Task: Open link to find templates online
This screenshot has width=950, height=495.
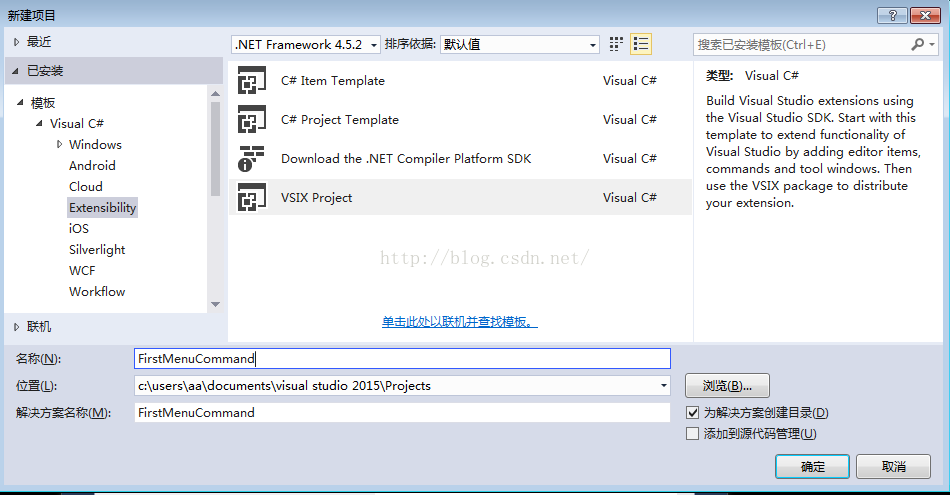Action: click(x=459, y=322)
